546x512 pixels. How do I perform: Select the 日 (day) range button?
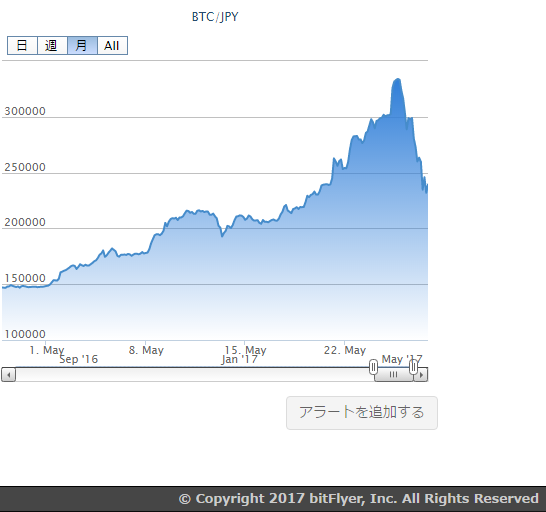22,45
